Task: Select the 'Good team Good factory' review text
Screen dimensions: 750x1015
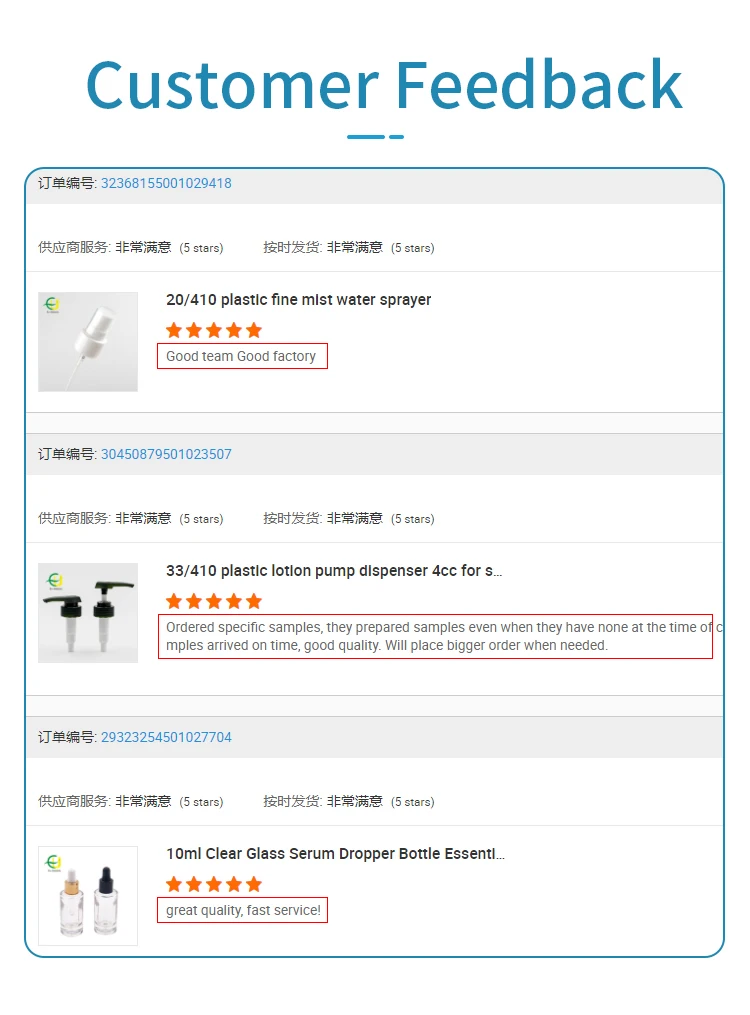Action: (x=241, y=357)
